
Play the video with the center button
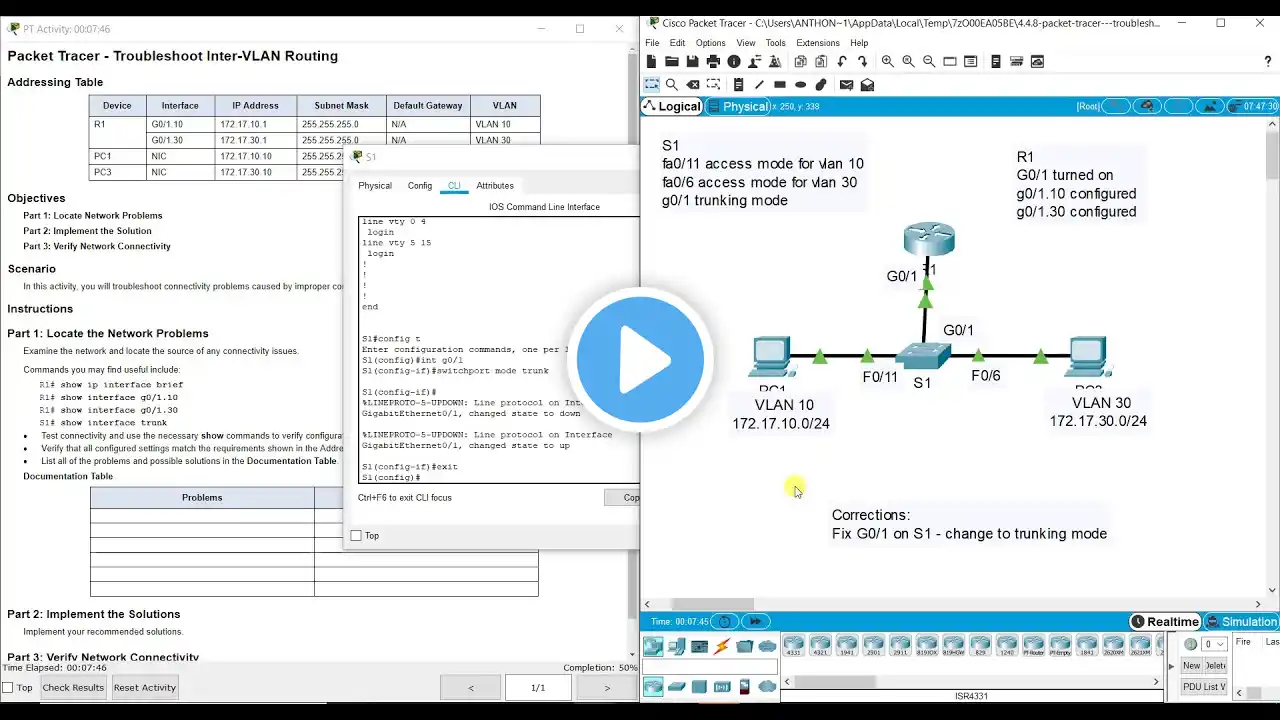(641, 359)
